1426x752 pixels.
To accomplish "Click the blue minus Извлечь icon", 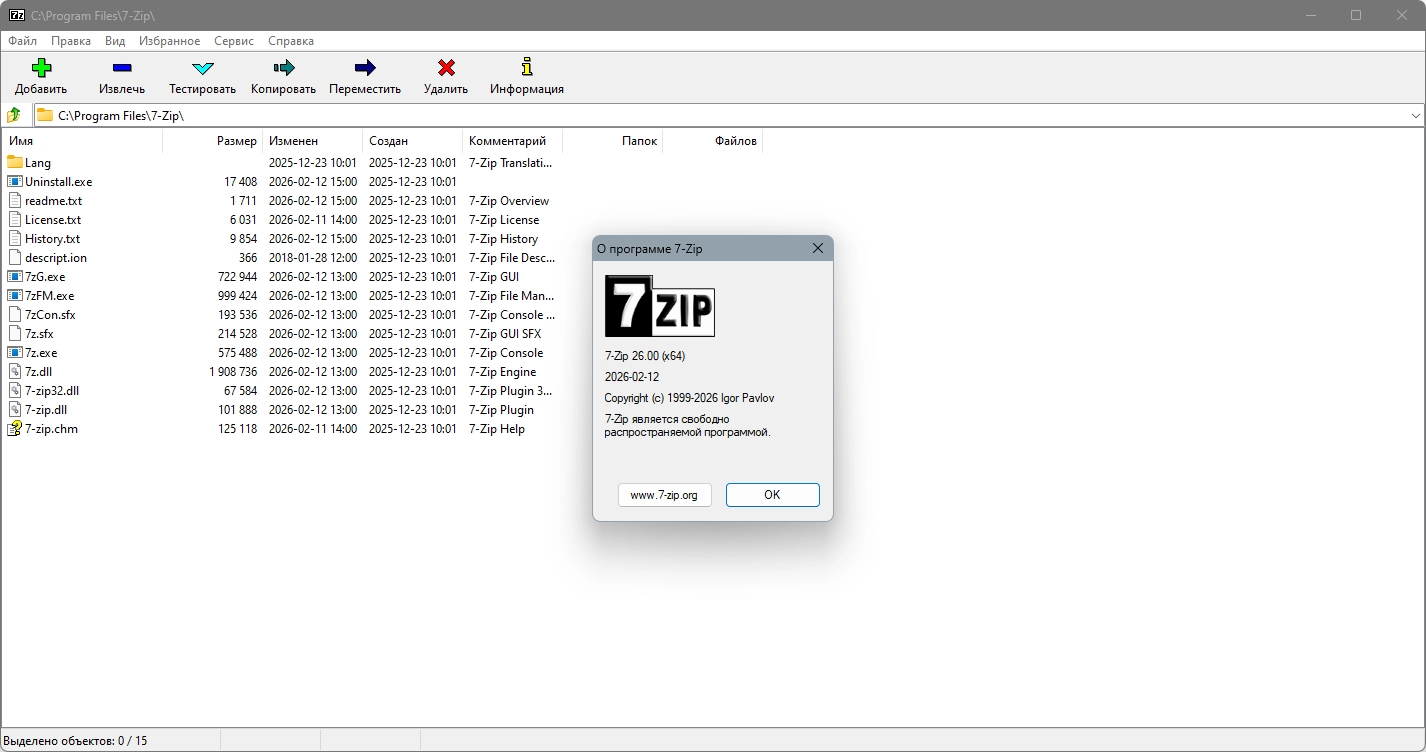I will [122, 68].
